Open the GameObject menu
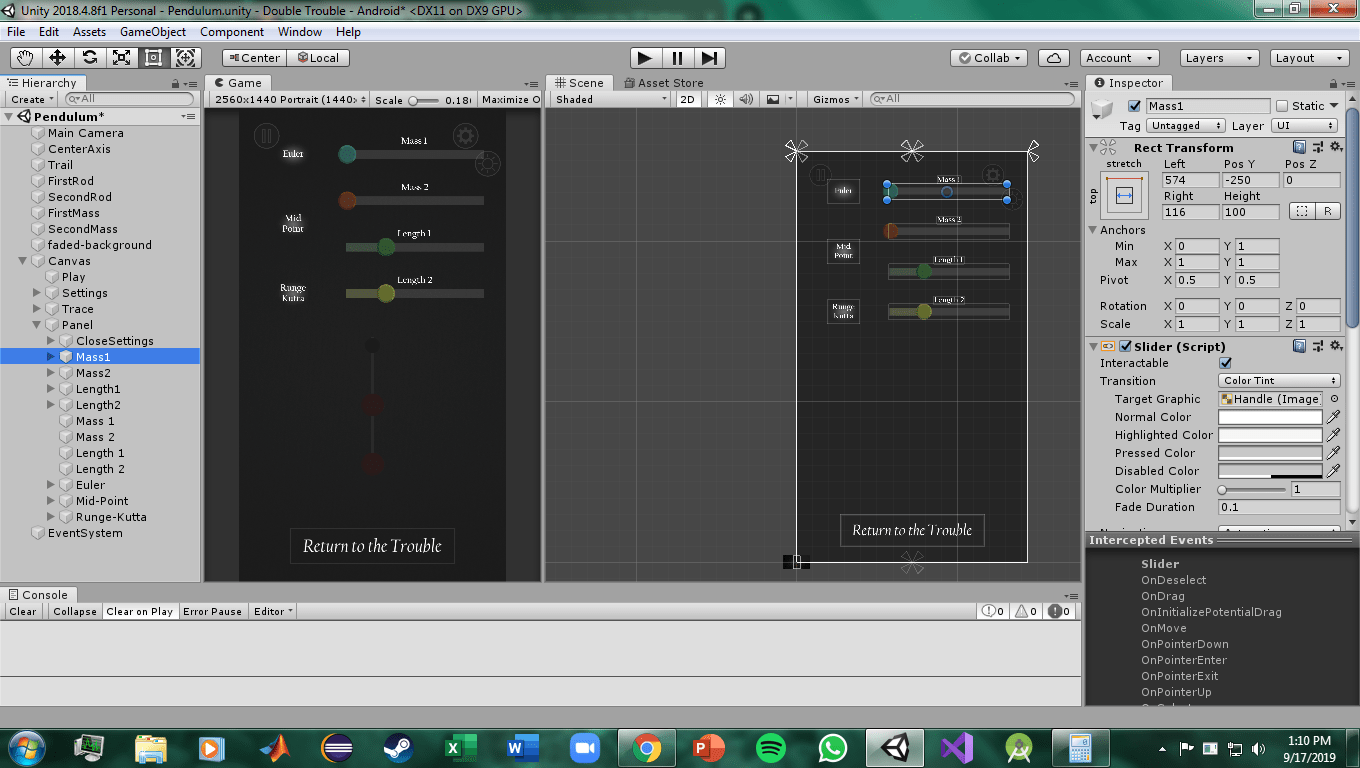This screenshot has width=1360, height=768. point(153,32)
